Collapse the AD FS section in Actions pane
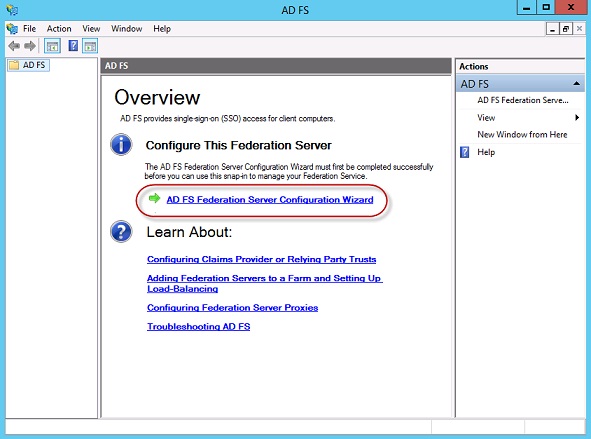Image resolution: width=591 pixels, height=439 pixels. click(576, 83)
